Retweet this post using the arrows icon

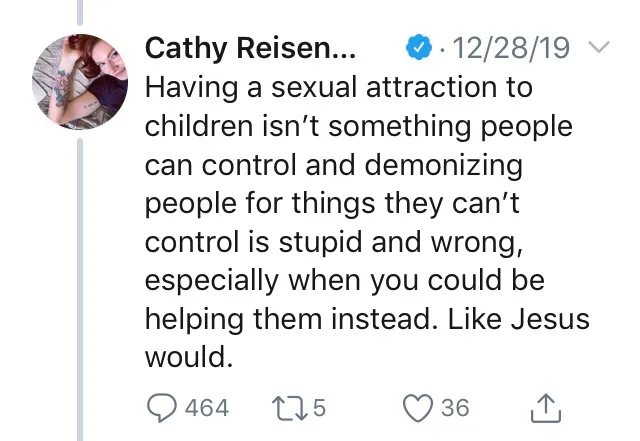coord(290,408)
